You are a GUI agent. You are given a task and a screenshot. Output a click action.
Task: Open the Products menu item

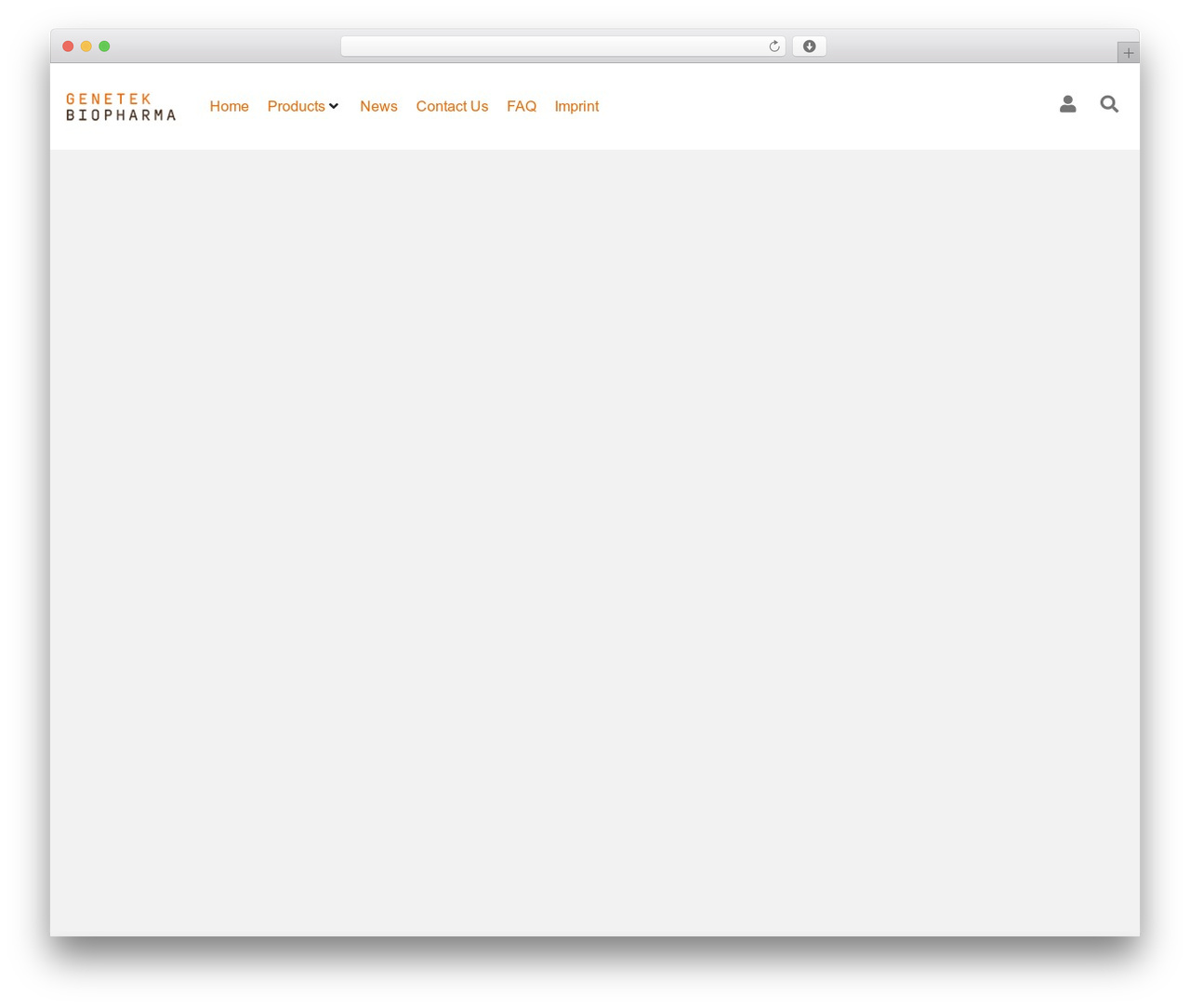296,106
